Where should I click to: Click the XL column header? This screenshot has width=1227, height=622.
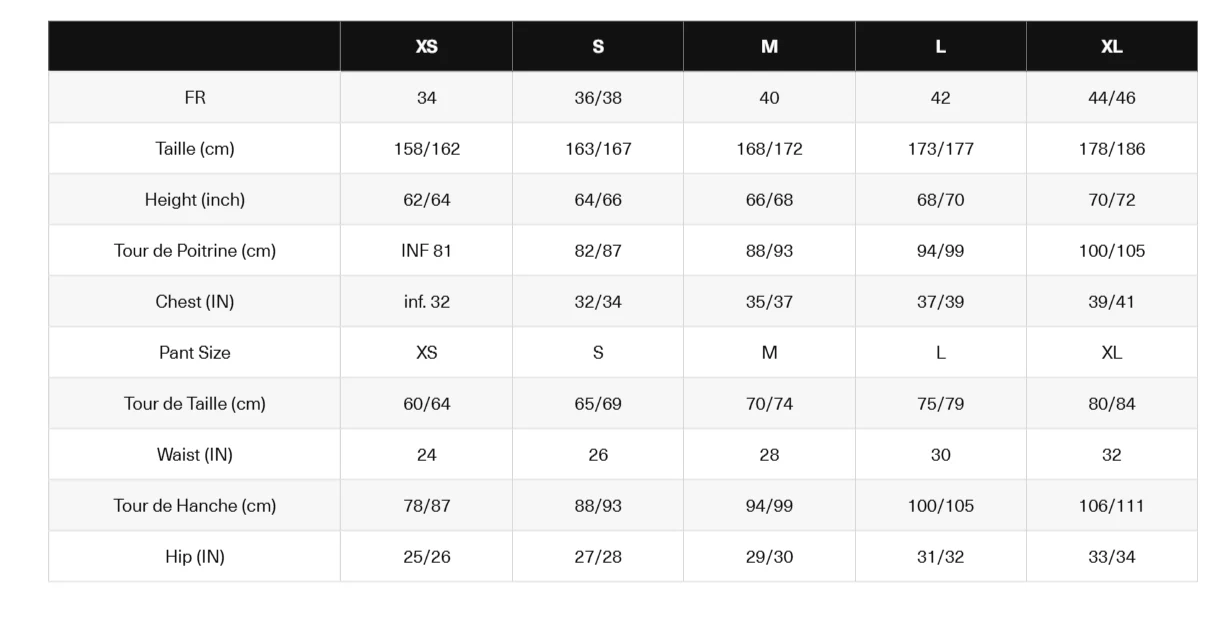point(1112,47)
